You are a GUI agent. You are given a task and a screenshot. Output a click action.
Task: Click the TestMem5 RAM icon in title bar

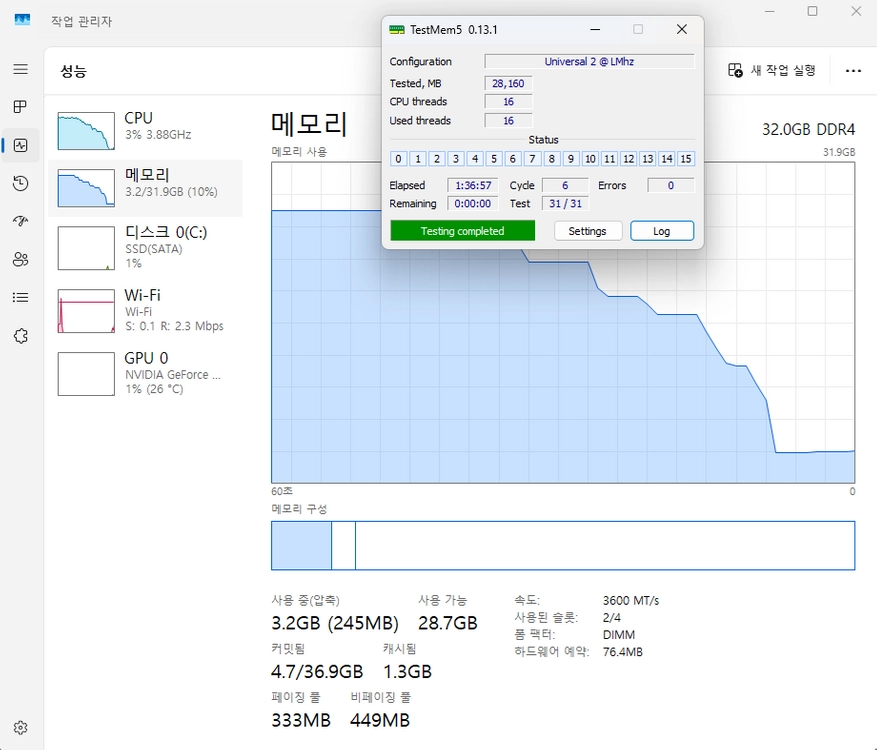click(x=397, y=30)
